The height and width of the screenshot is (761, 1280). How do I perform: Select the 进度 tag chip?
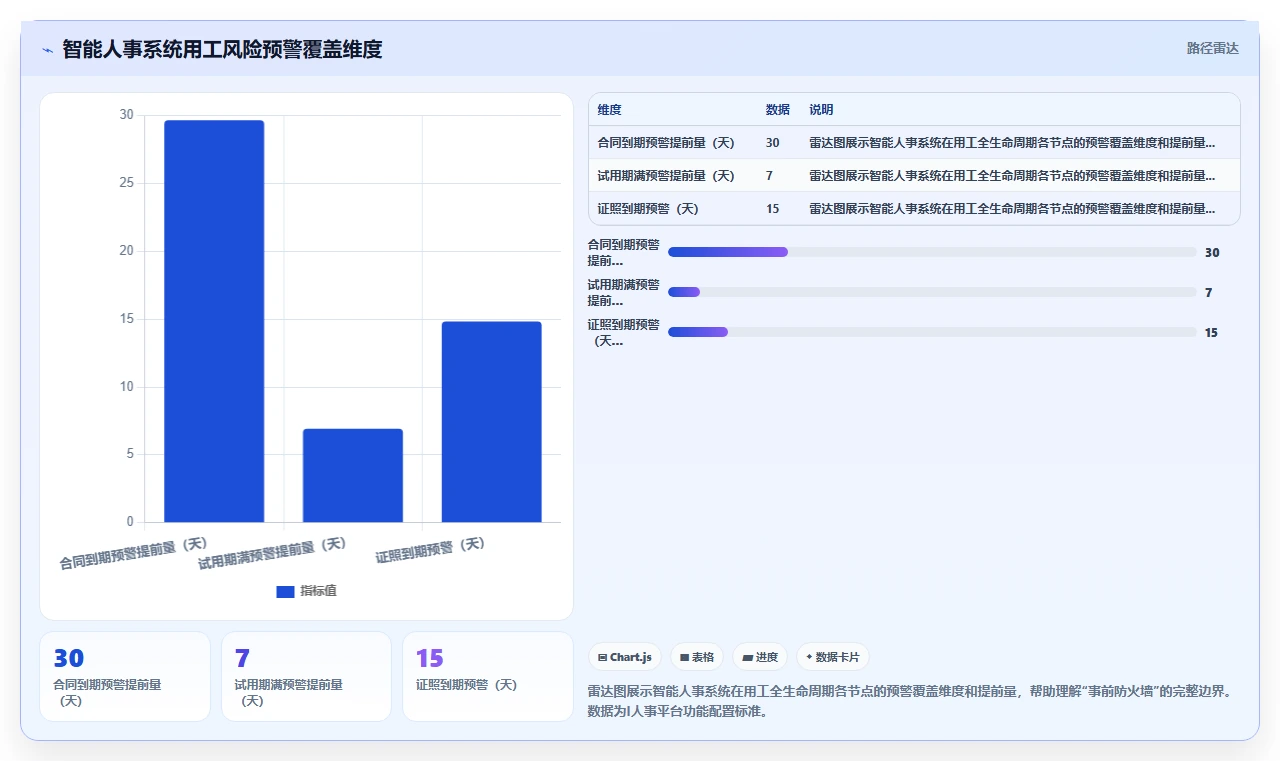pos(760,657)
